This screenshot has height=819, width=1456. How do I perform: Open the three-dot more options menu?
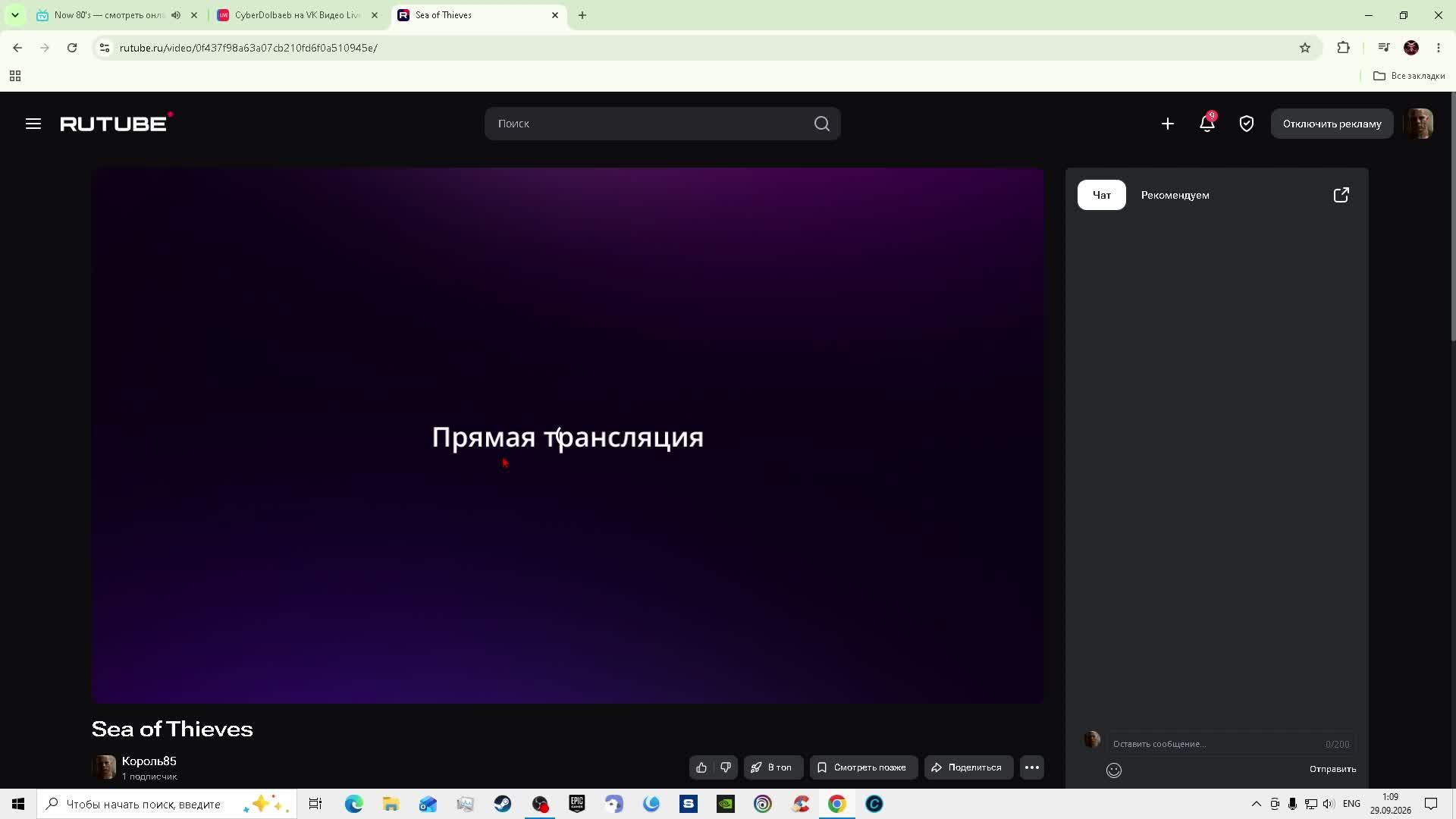1032,767
